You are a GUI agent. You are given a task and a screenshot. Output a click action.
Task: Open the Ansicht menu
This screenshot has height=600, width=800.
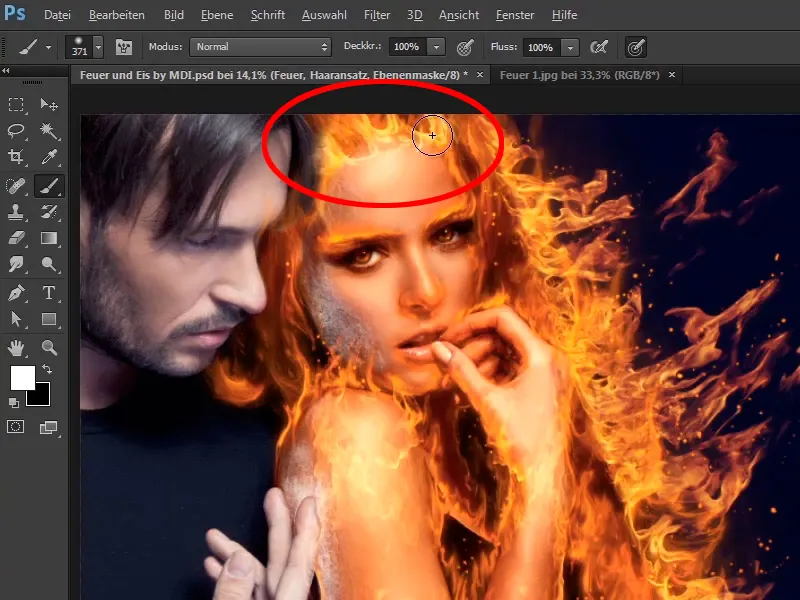459,15
